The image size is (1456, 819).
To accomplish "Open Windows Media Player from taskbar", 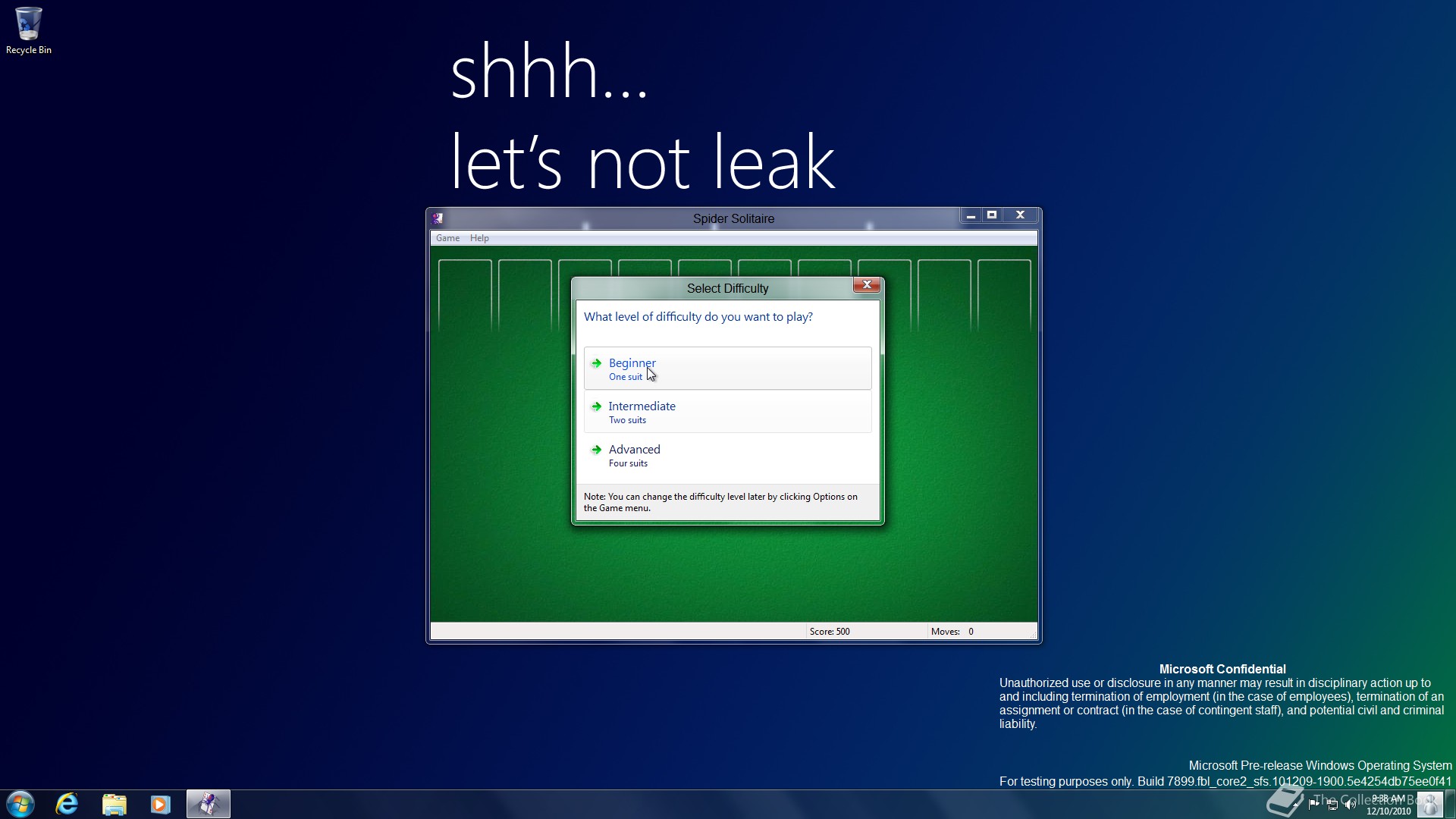I will [x=161, y=804].
